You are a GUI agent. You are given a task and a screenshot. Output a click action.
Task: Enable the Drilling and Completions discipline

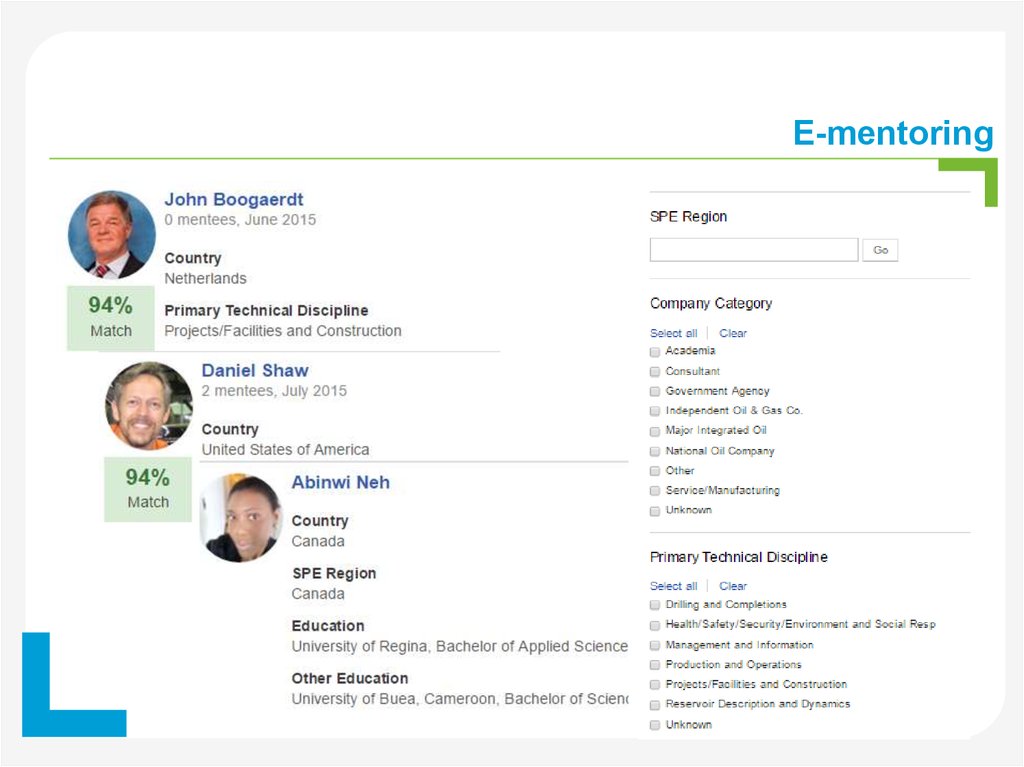click(x=654, y=605)
